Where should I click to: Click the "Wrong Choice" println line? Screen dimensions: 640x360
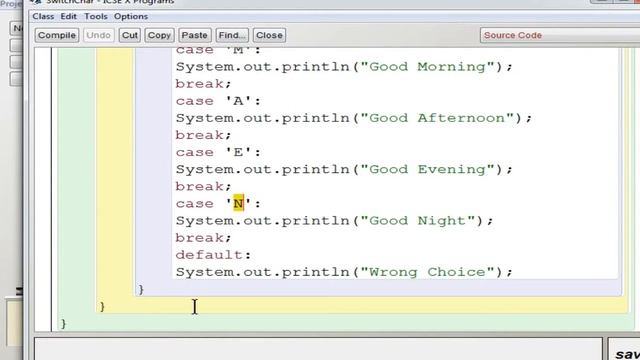[344, 272]
